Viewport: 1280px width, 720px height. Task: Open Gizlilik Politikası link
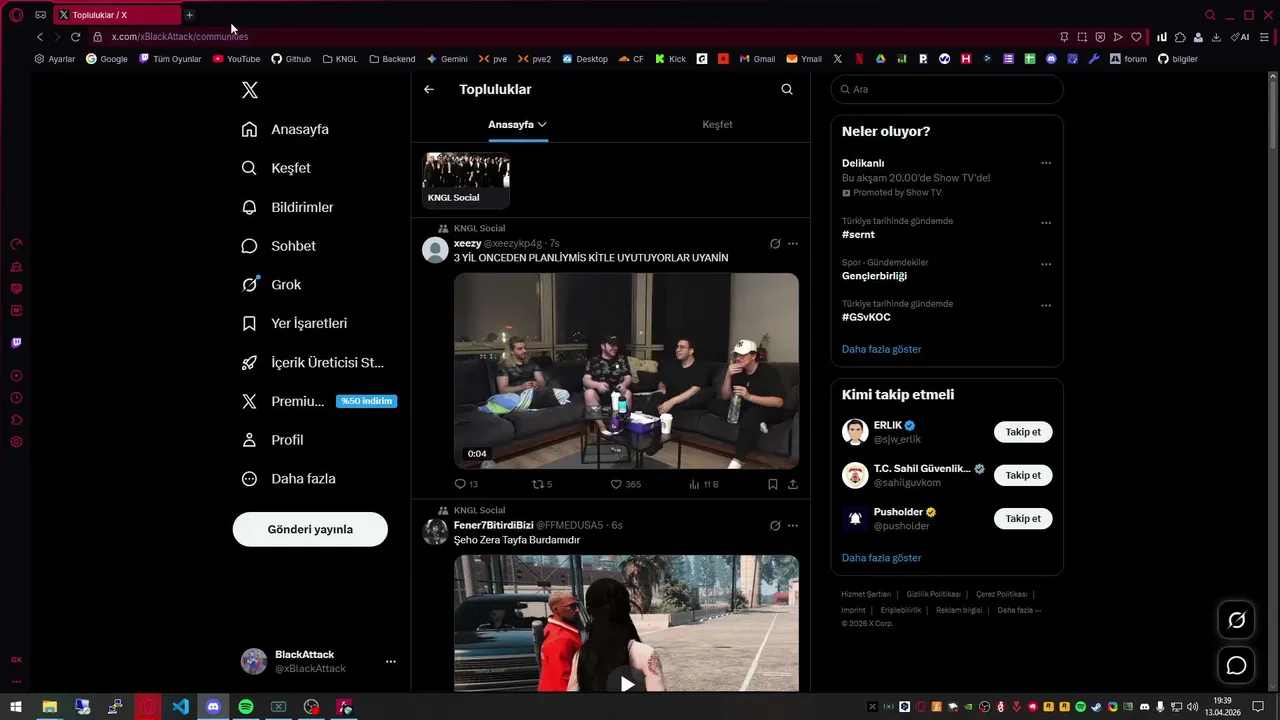coord(933,594)
